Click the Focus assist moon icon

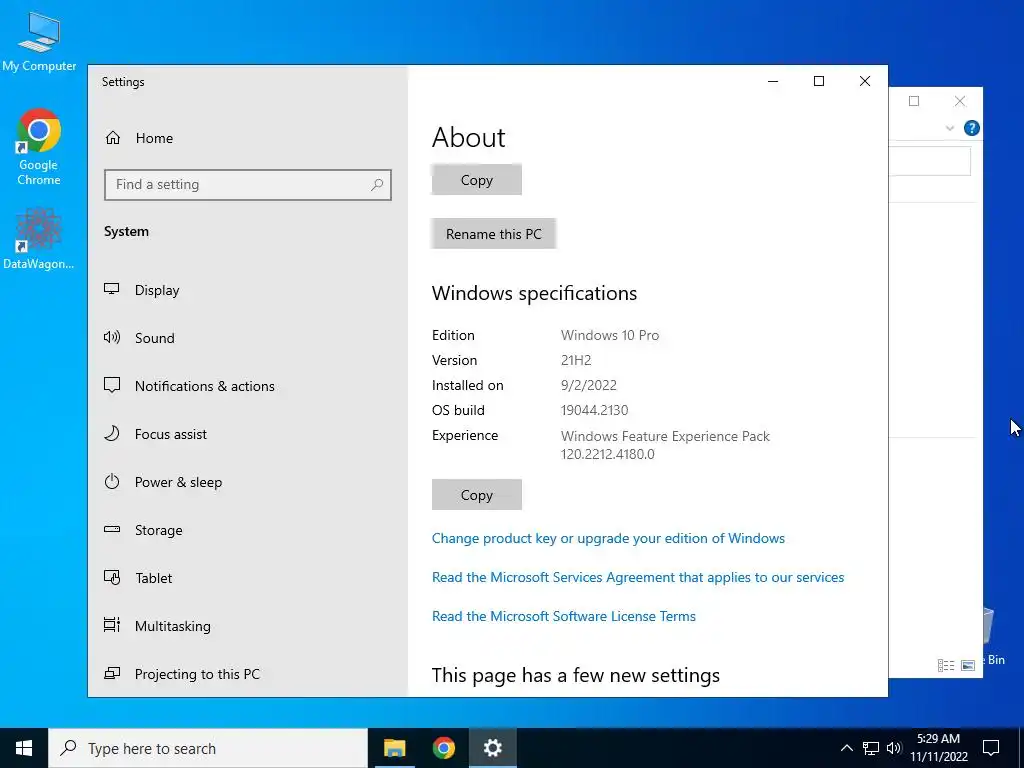(112, 434)
